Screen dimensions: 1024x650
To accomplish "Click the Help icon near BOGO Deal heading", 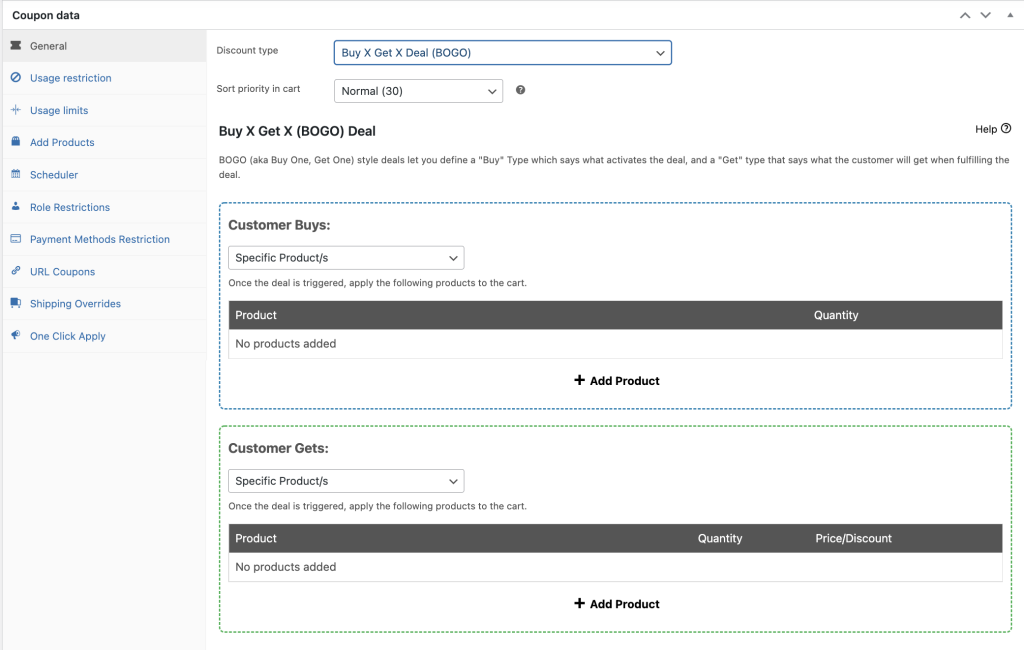I will (1007, 129).
